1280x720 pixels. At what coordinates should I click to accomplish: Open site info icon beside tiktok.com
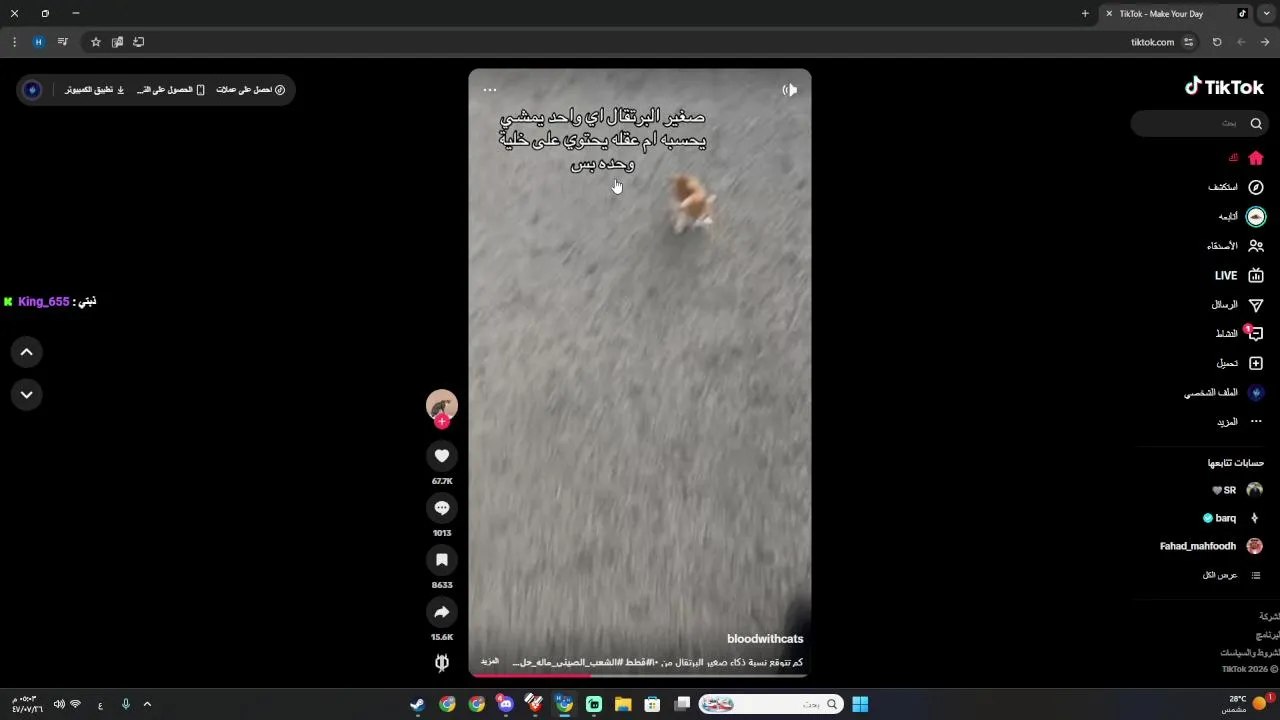pyautogui.click(x=1188, y=42)
